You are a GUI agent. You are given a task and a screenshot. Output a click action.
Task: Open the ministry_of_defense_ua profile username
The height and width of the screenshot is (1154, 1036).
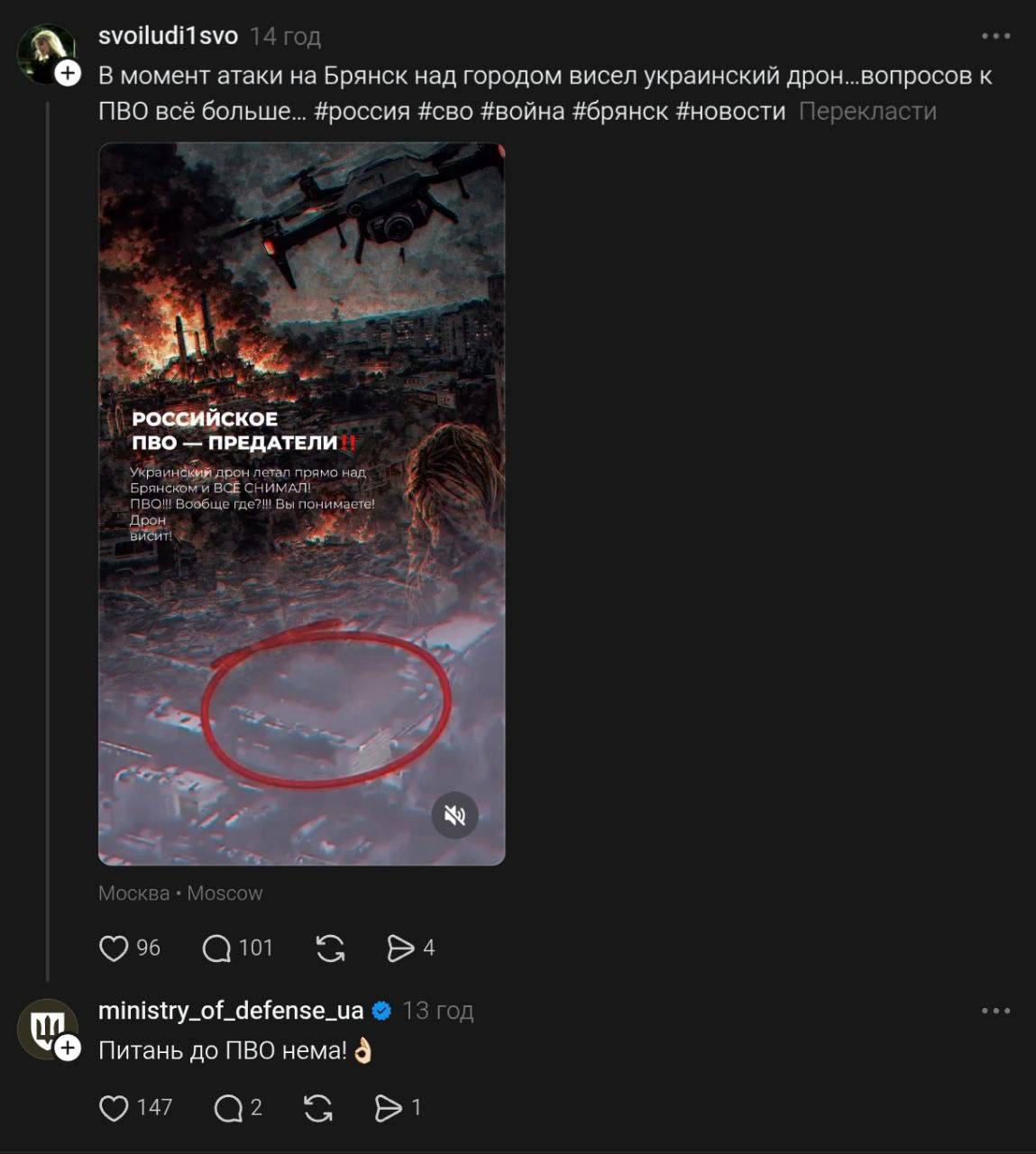[x=231, y=1011]
